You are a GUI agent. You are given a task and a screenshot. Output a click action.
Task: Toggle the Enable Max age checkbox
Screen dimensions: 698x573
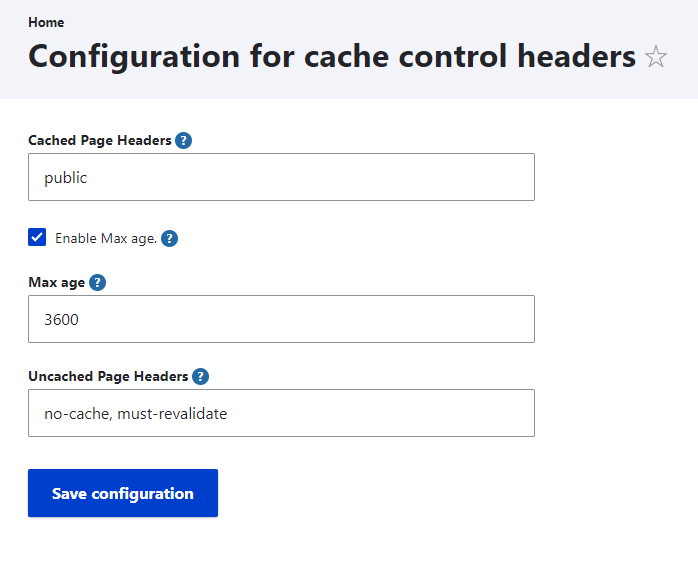[37, 237]
